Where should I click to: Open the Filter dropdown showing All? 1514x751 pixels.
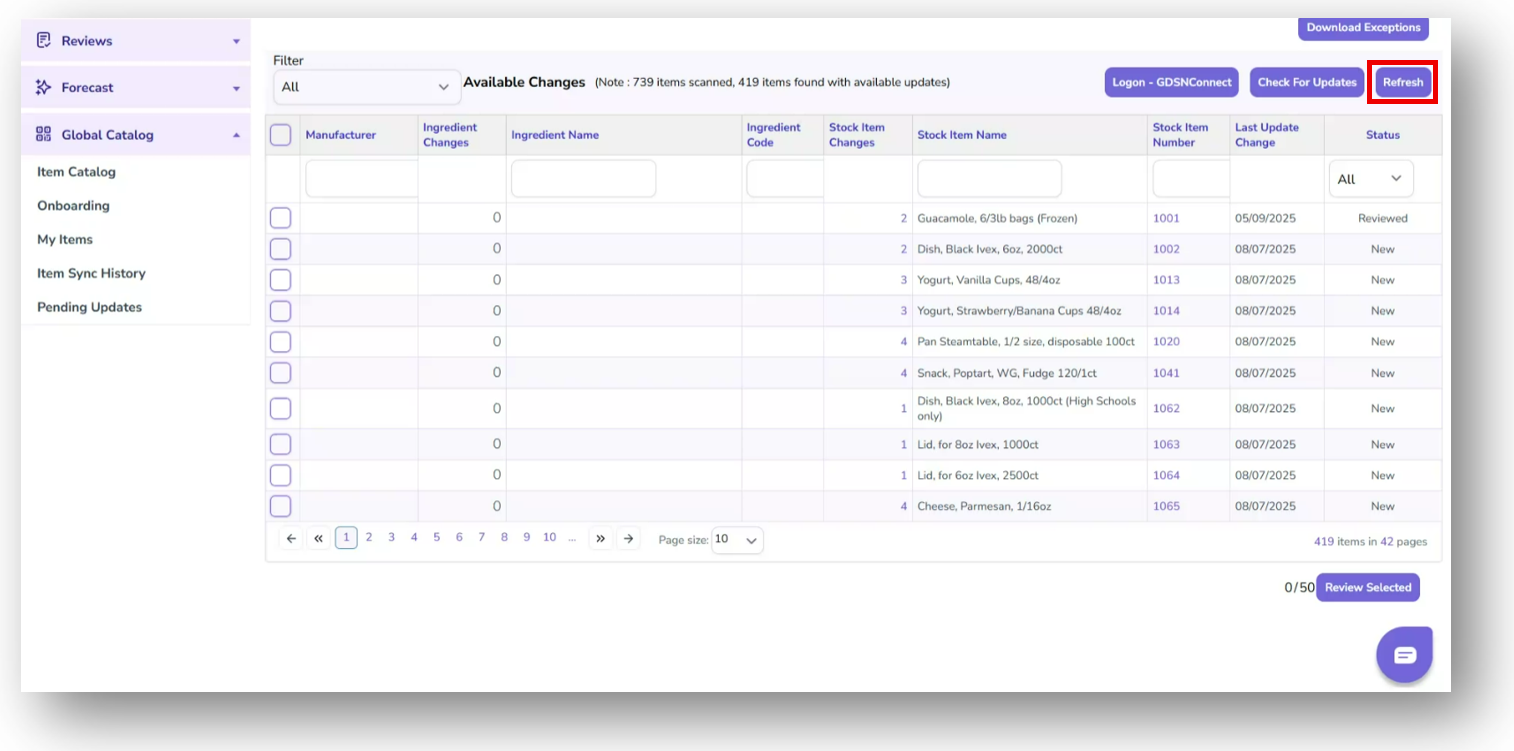[x=366, y=87]
